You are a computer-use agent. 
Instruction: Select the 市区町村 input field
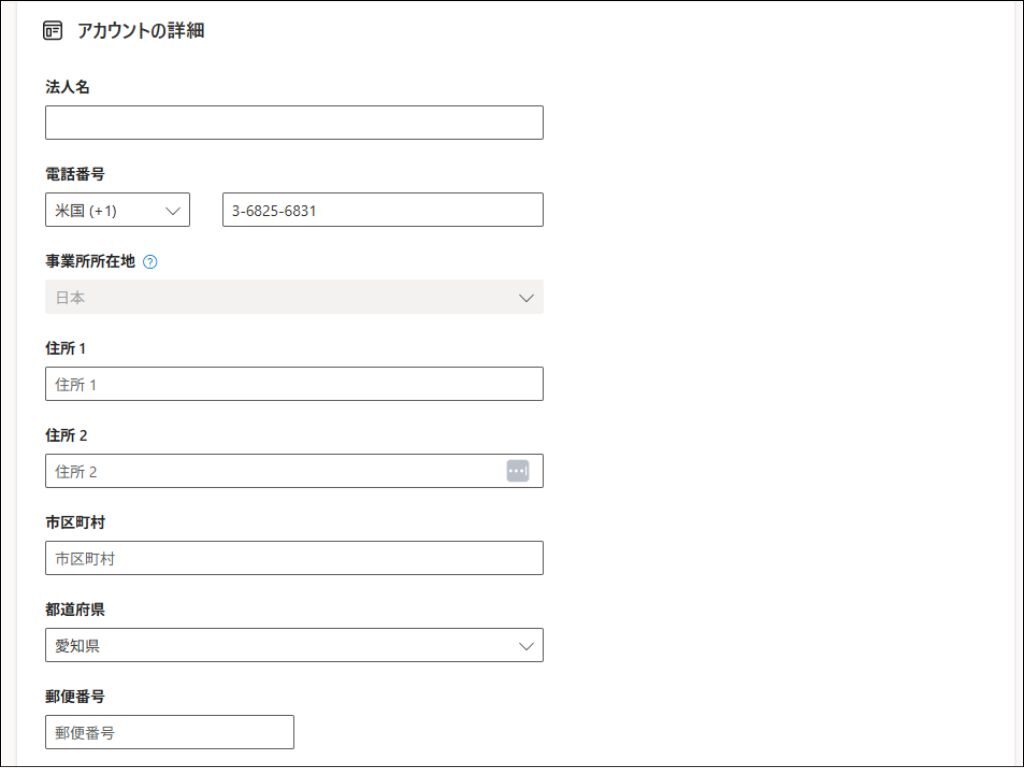(294, 558)
